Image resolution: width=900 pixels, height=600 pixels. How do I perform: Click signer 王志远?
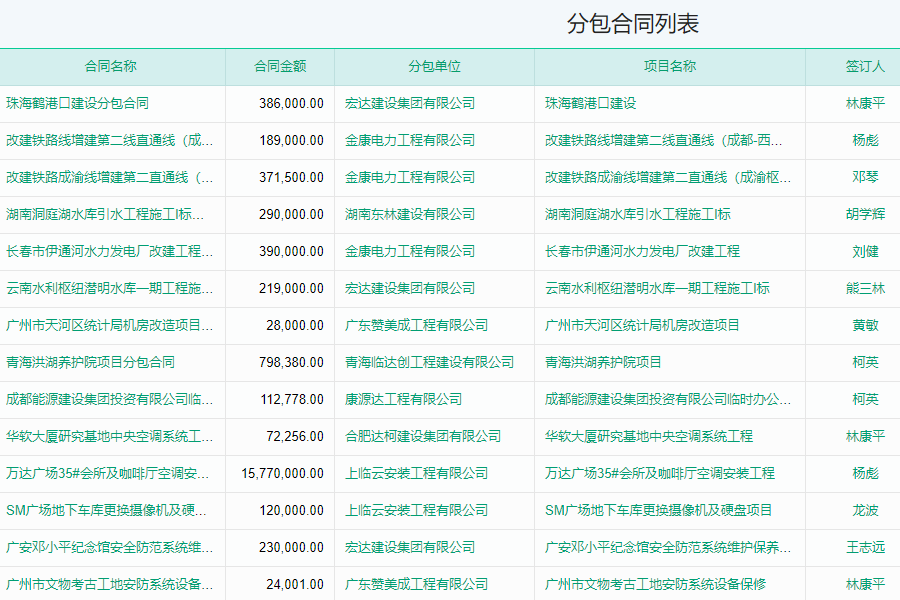coord(865,548)
